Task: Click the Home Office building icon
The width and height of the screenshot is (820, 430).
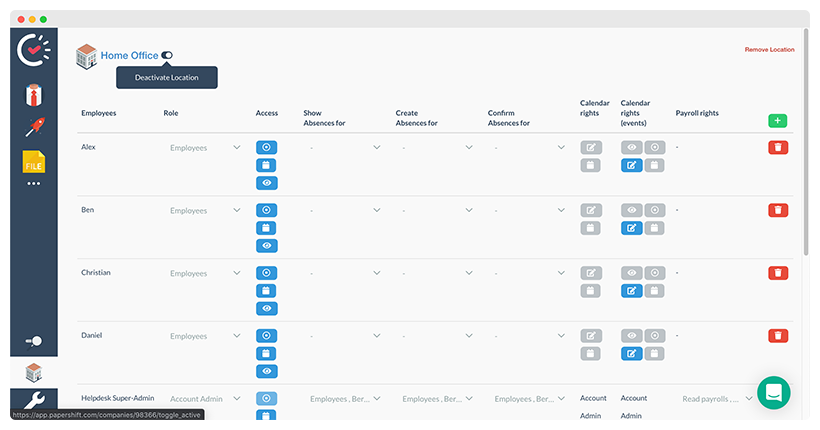Action: (x=86, y=56)
